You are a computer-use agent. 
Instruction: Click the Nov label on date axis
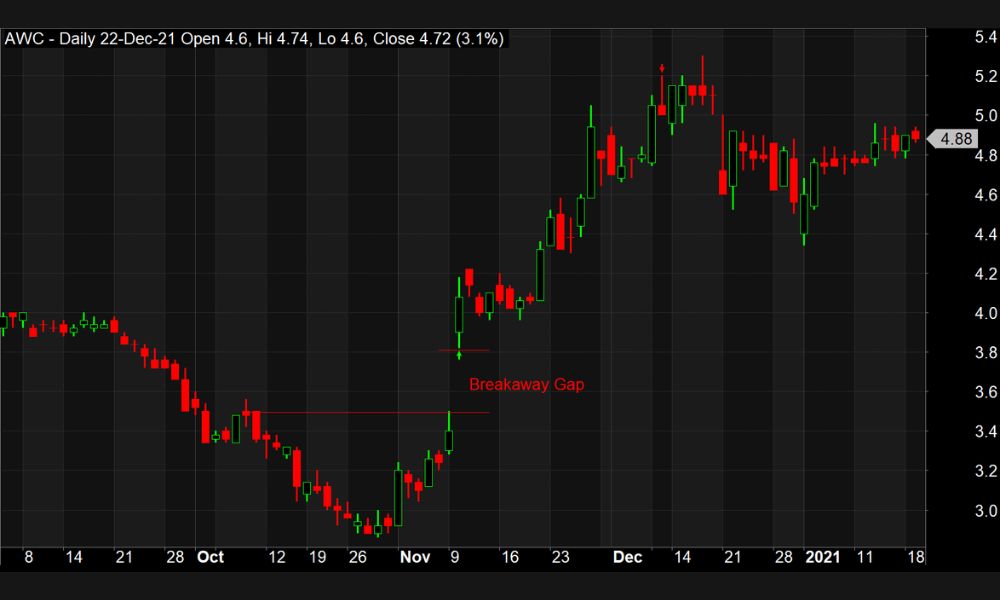[415, 557]
